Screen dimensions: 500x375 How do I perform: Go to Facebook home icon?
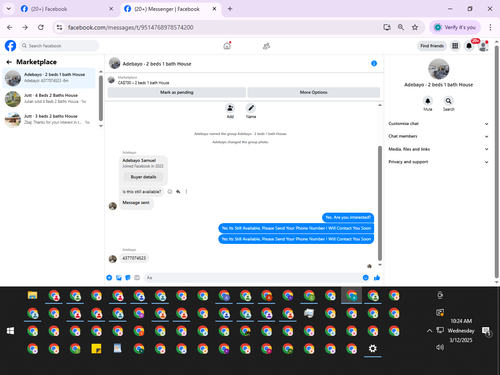(227, 46)
